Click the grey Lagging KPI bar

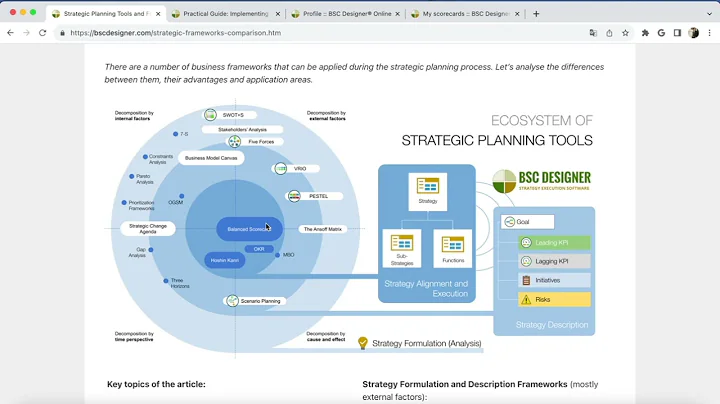(554, 261)
